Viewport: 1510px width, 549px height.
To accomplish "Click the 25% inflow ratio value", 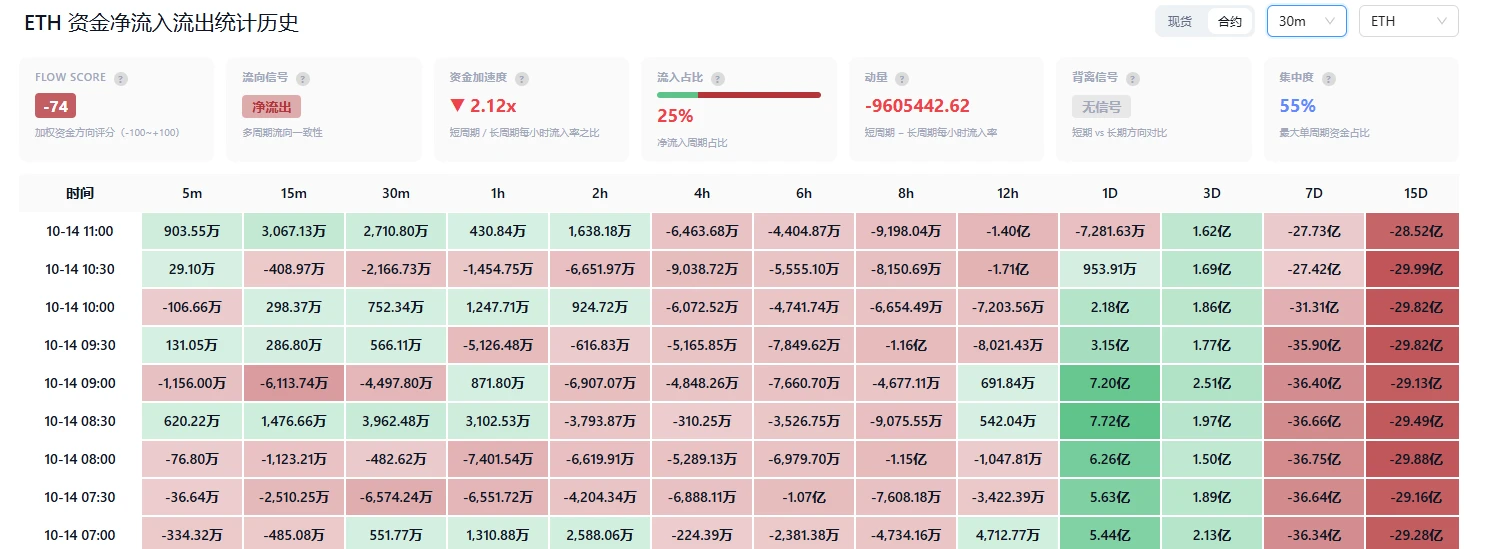I will pos(675,115).
